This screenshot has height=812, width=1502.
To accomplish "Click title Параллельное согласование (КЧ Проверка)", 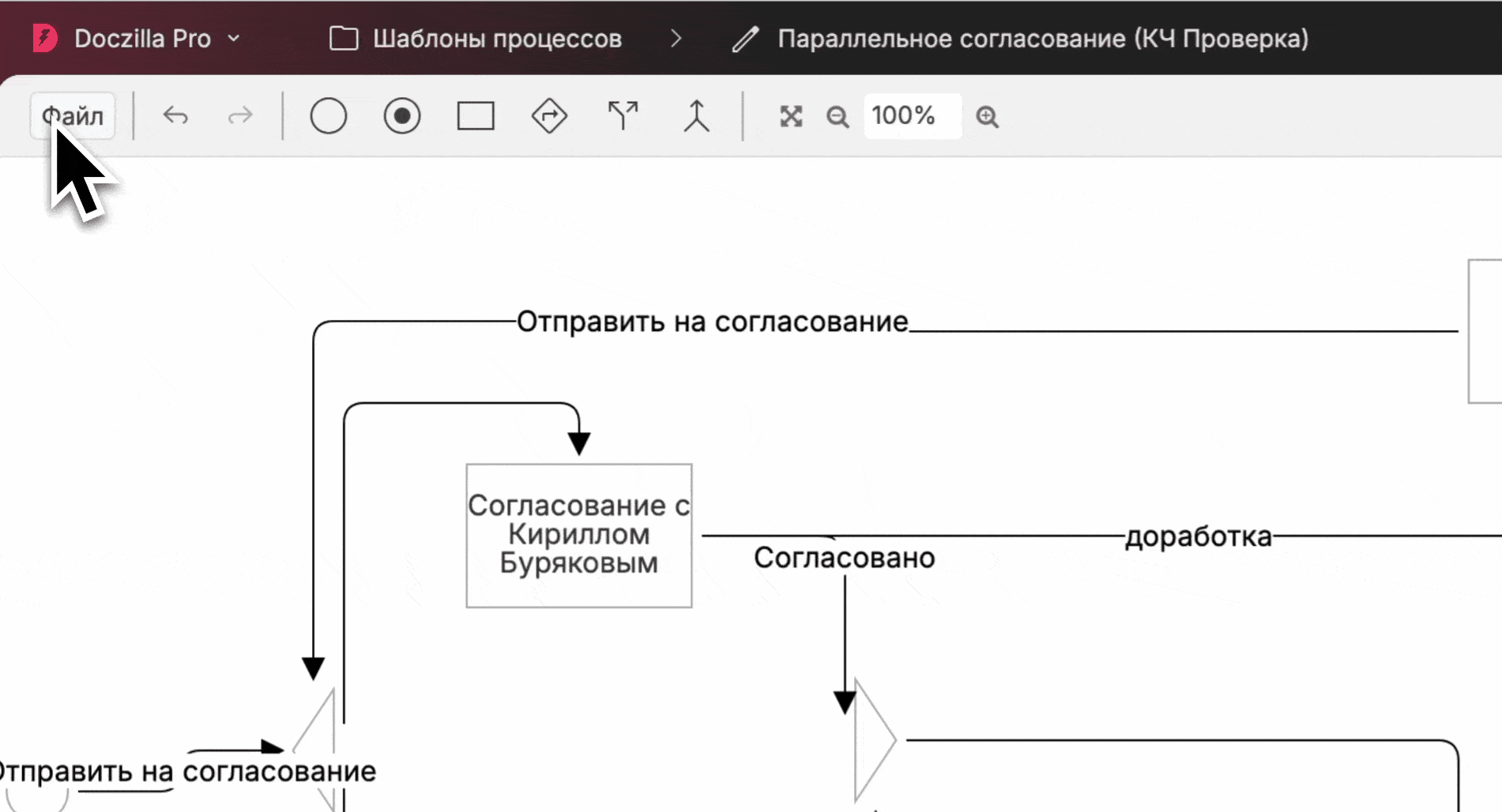I will (1043, 39).
